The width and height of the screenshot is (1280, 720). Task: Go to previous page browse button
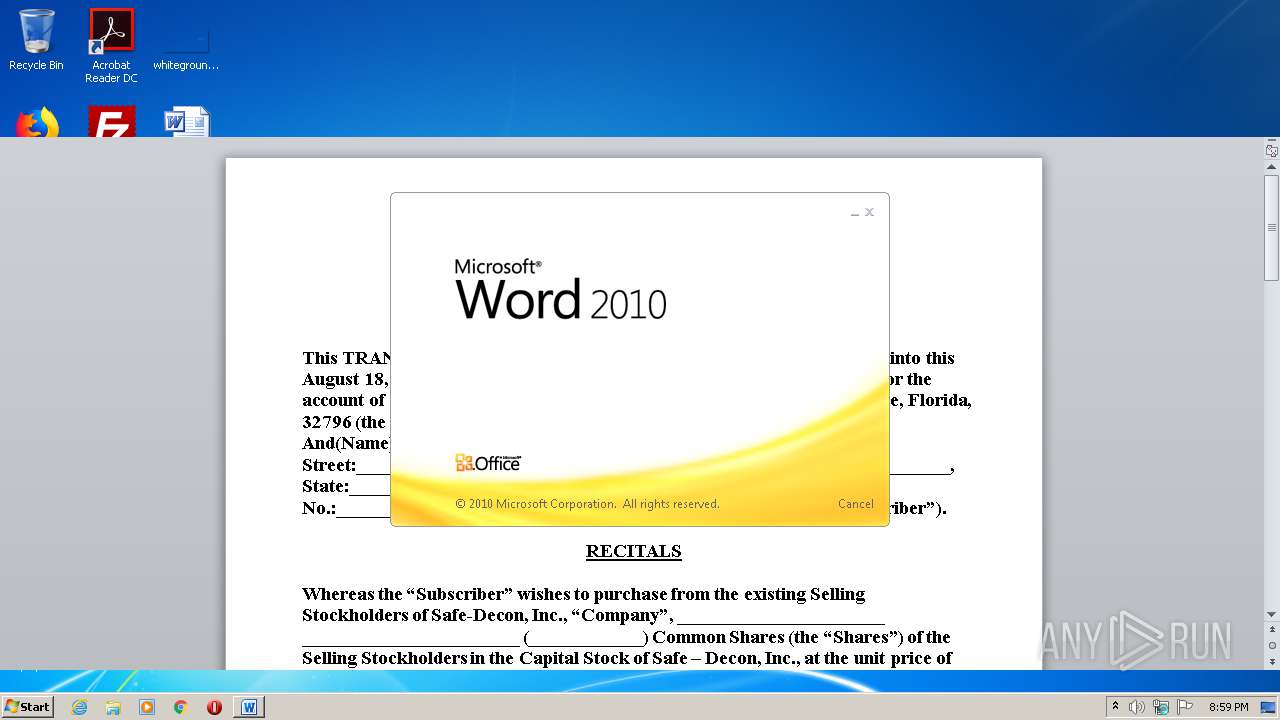tap(1272, 632)
